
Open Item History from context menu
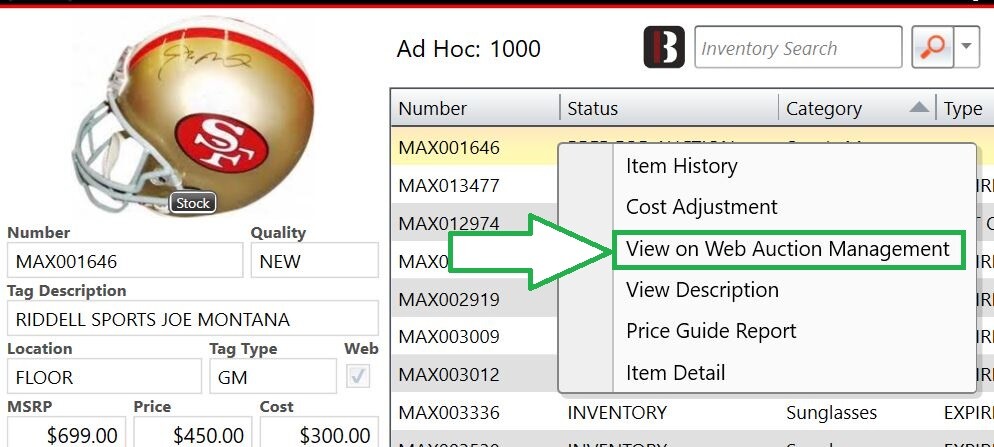tap(681, 166)
